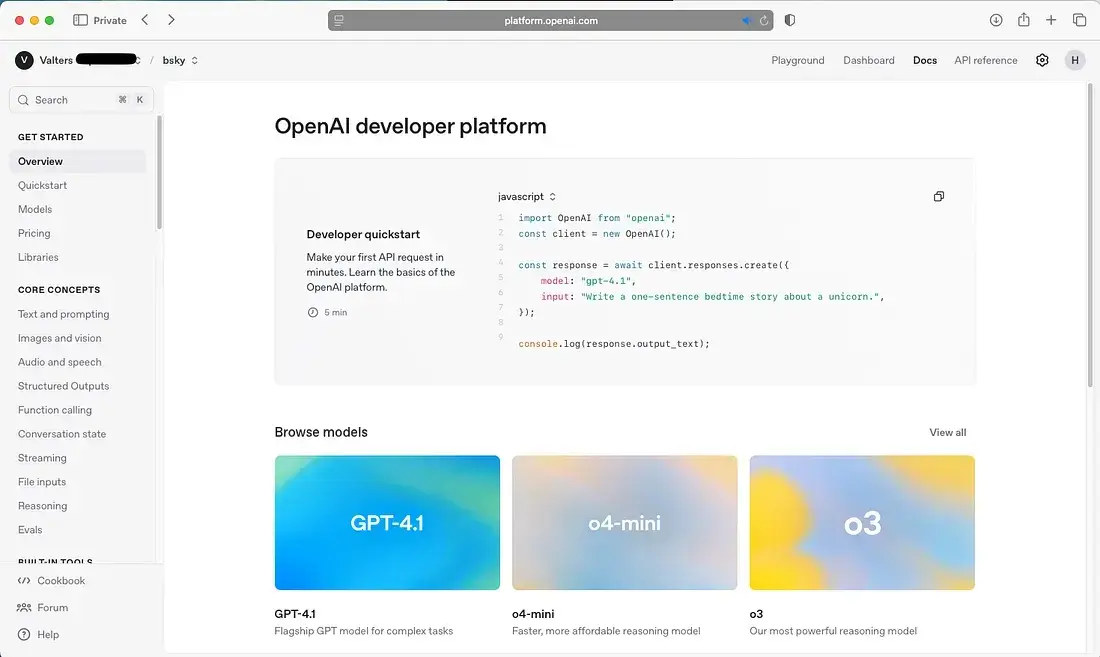Click the Developer quickstart heading
This screenshot has height=657, width=1100.
(363, 234)
